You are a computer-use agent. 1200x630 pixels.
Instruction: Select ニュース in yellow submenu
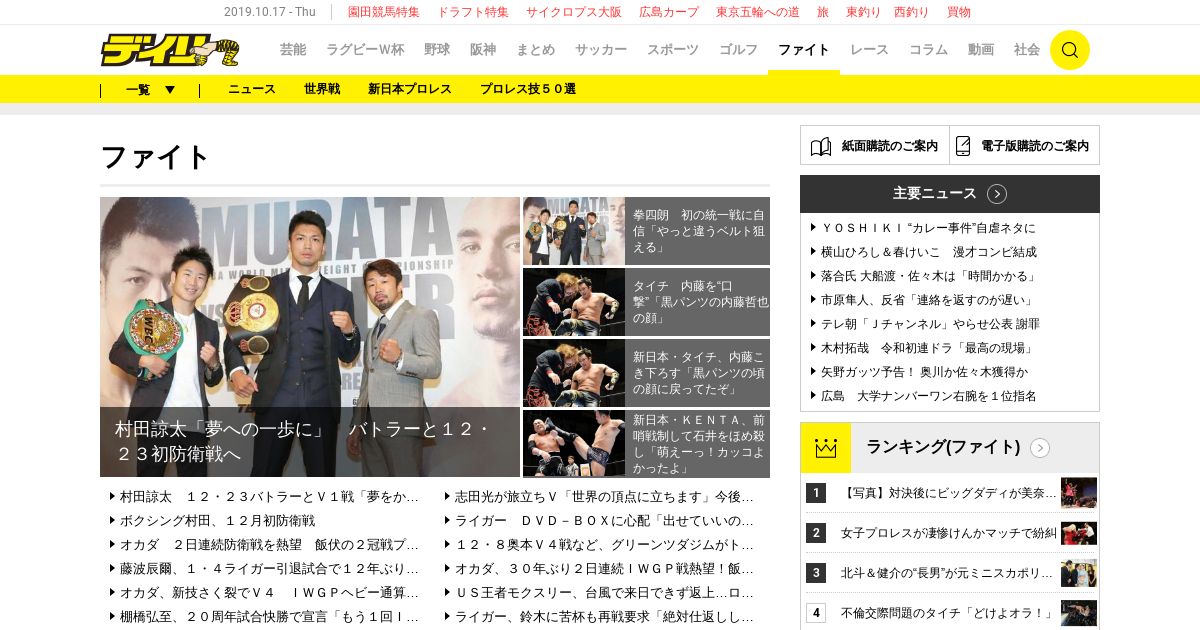252,89
